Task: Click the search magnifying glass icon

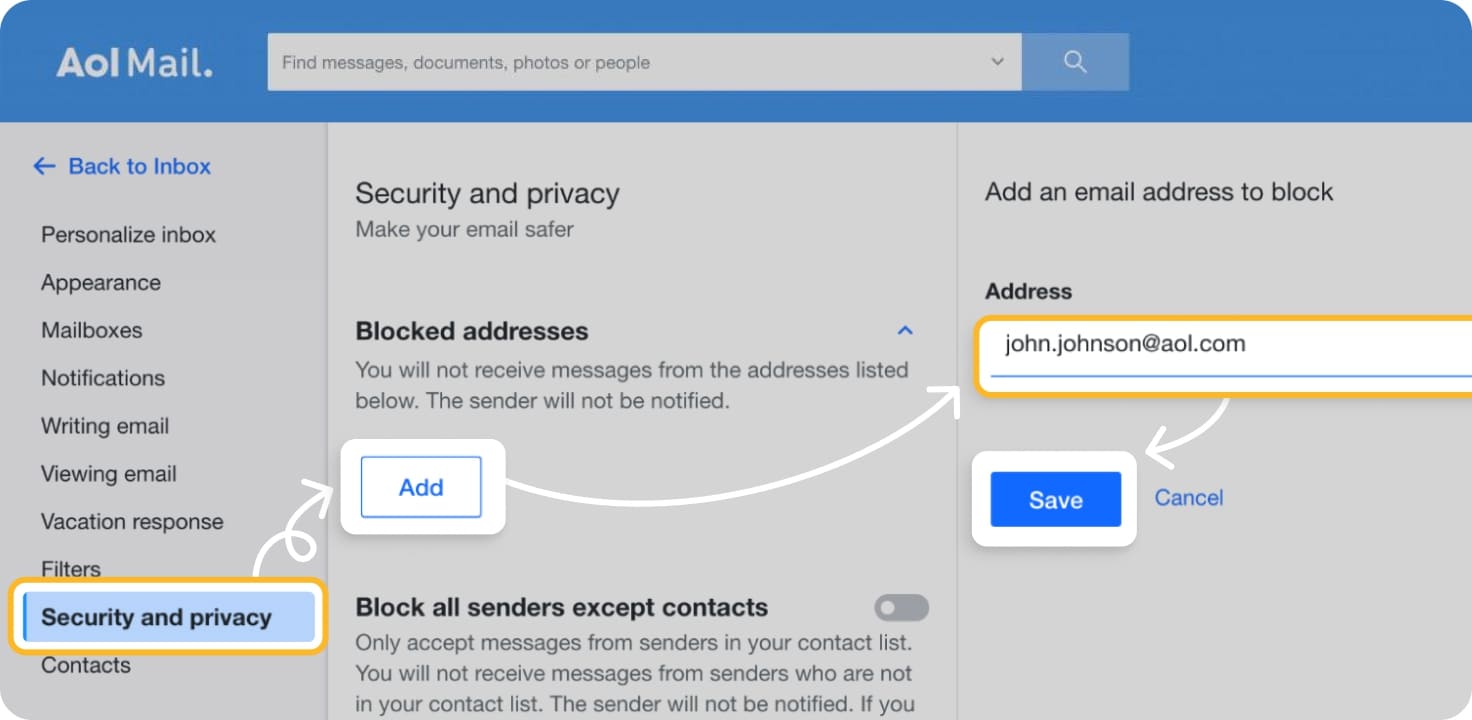Action: tap(1074, 61)
